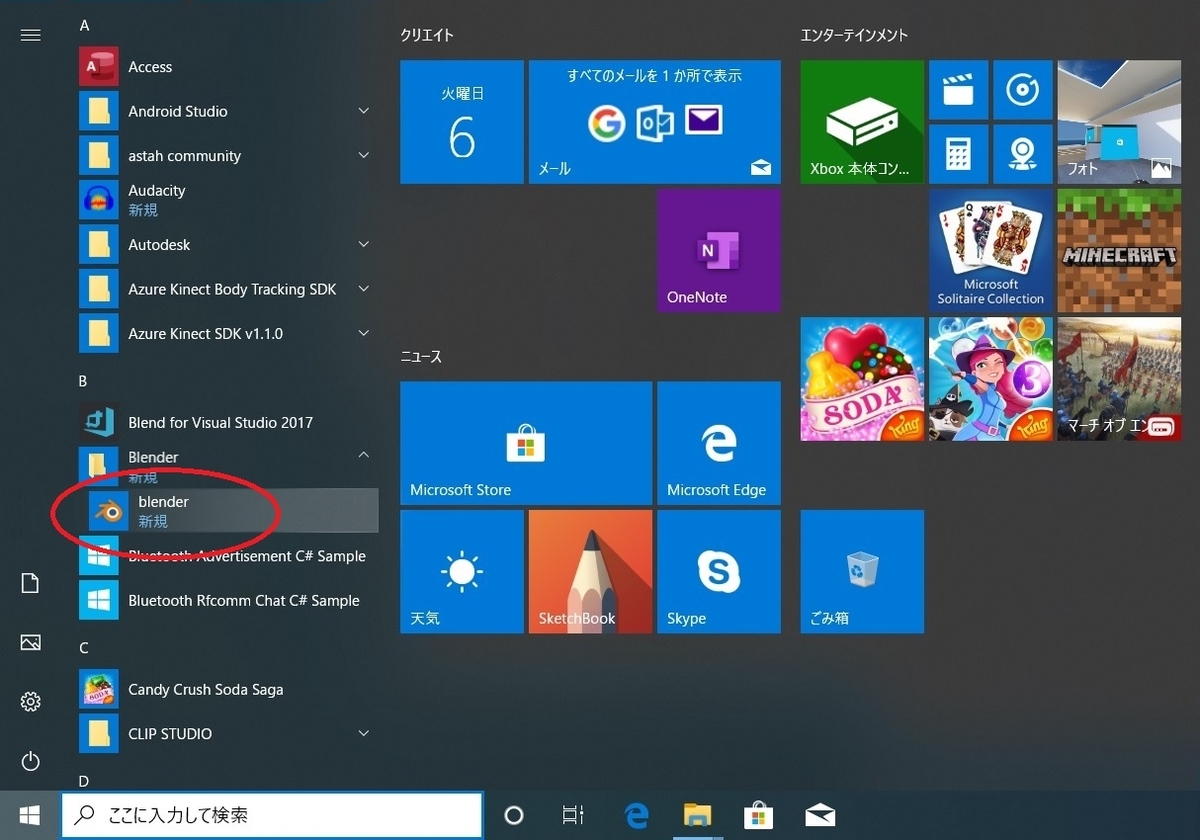Open the Bubble Witch 3 tile
1200x840 pixels.
click(x=990, y=379)
